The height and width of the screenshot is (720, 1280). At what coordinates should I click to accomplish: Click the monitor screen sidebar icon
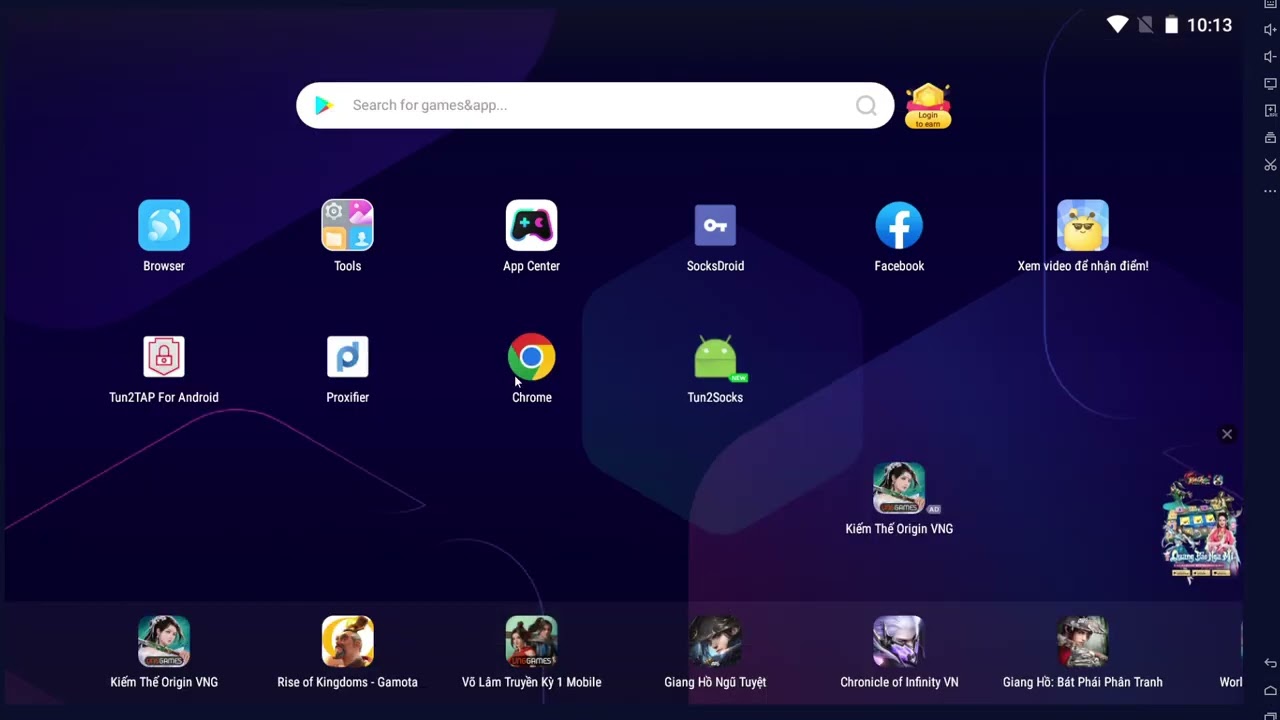point(1270,84)
